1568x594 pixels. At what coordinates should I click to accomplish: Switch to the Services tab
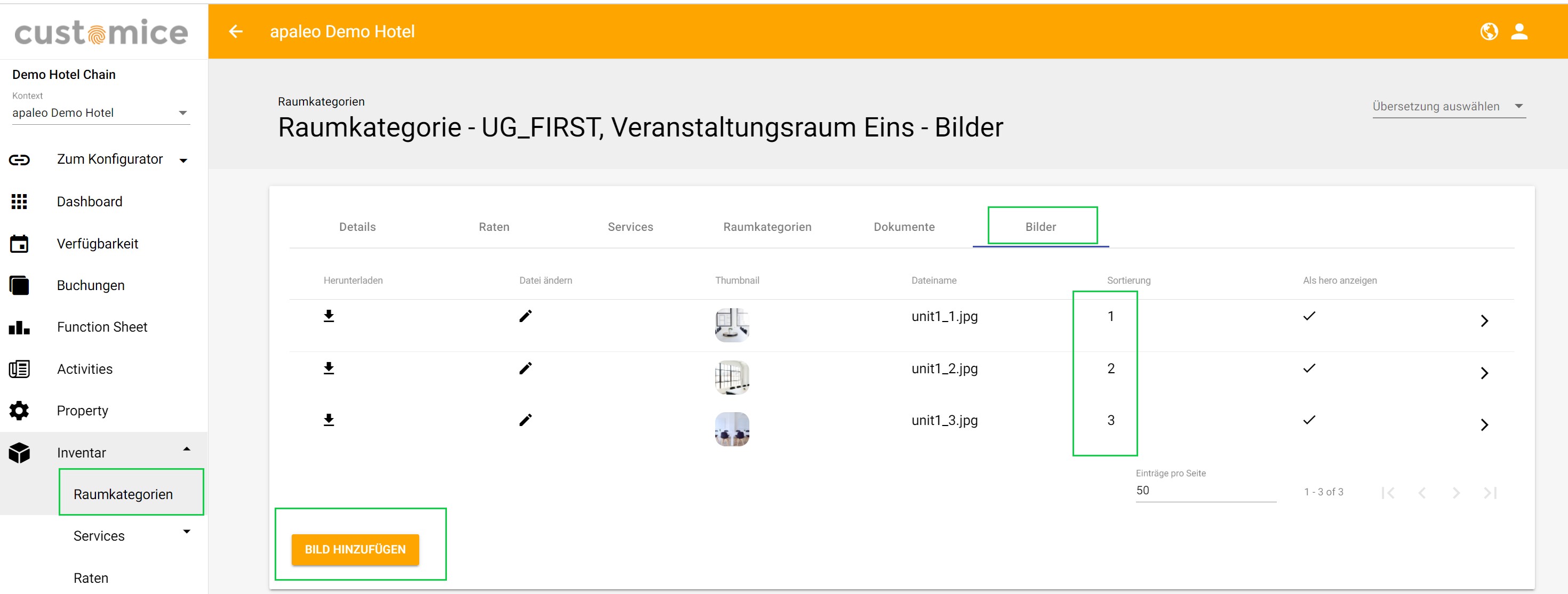630,227
